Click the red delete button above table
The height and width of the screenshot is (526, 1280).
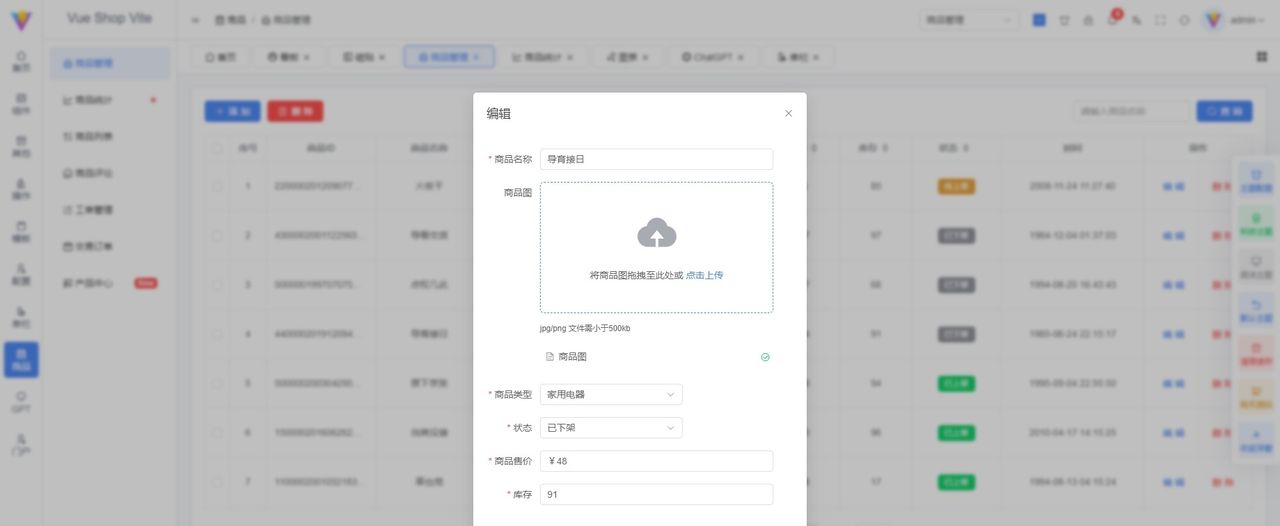pyautogui.click(x=295, y=111)
